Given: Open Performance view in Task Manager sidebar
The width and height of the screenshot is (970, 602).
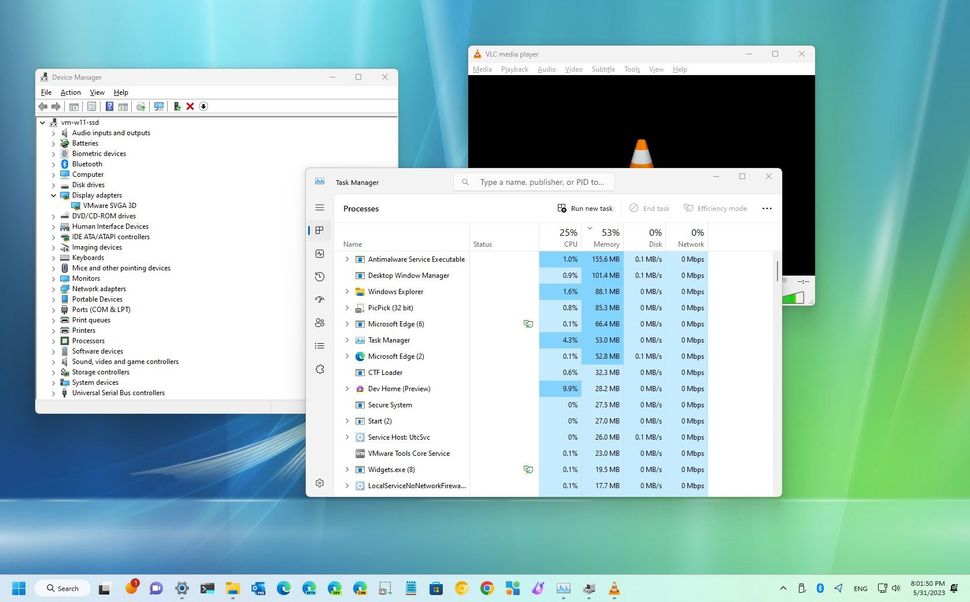Looking at the screenshot, I should [x=320, y=253].
